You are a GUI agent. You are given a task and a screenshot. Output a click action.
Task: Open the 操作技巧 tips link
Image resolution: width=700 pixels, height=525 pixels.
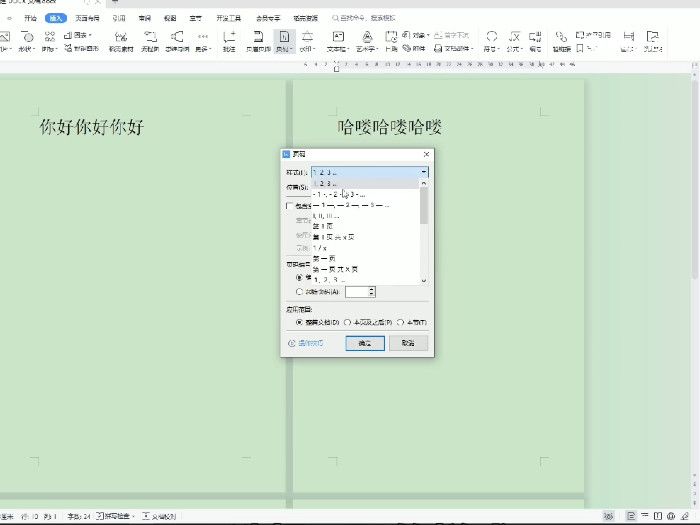(x=306, y=343)
